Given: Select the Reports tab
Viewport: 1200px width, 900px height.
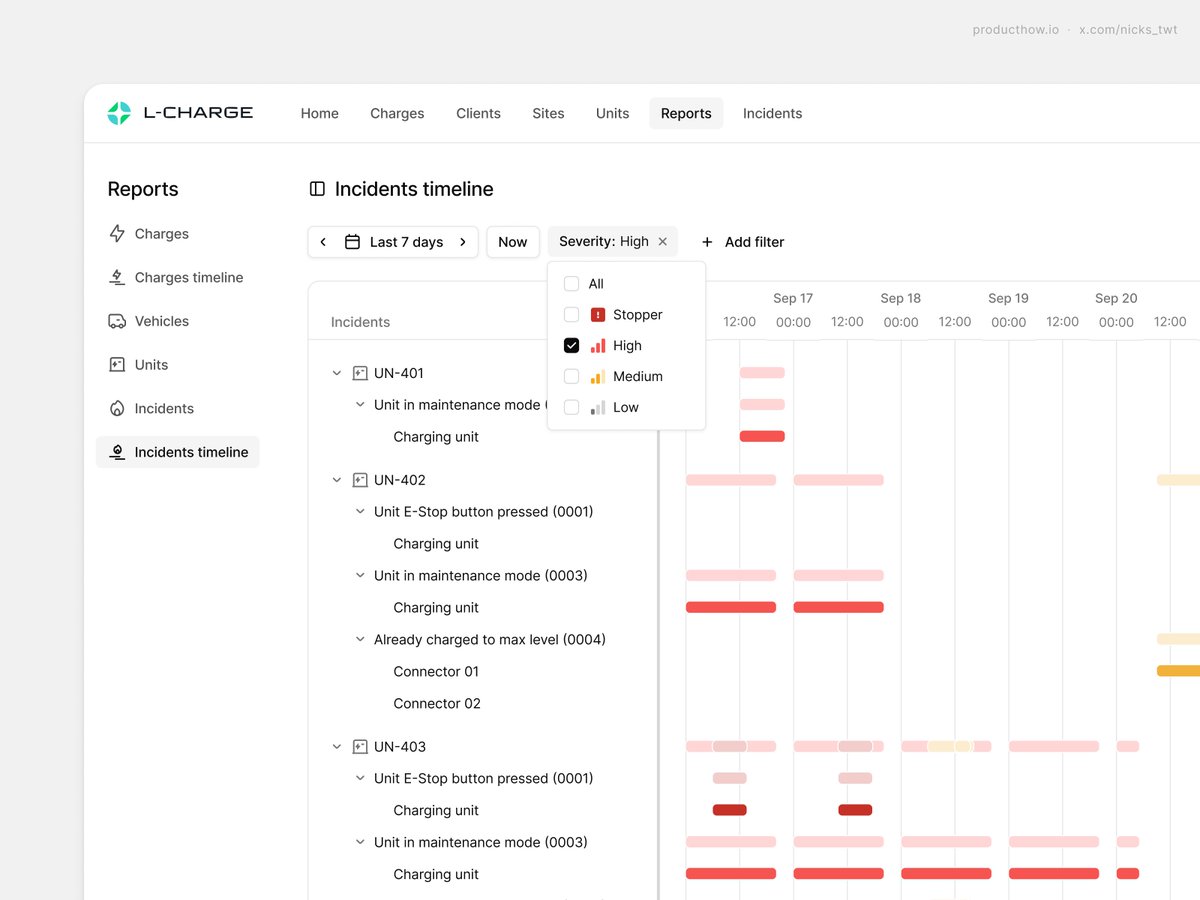Looking at the screenshot, I should coord(686,114).
